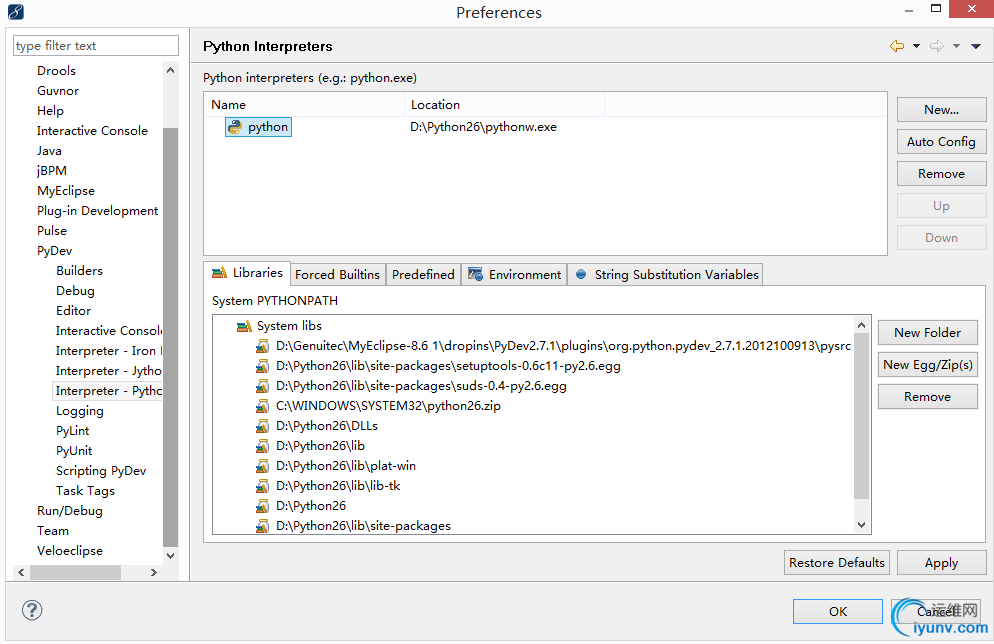Screen dimensions: 994x644
Task: Select jBPM in the preferences tree
Action: pyautogui.click(x=51, y=171)
